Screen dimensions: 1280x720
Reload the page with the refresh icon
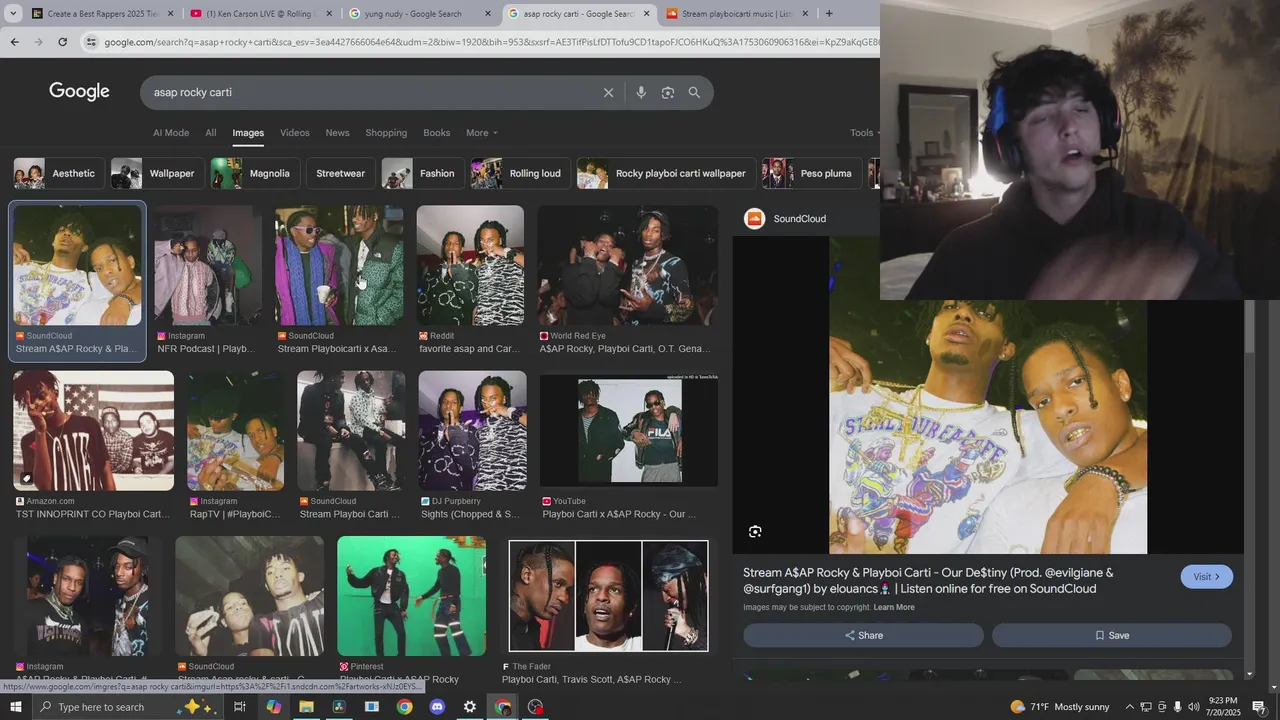coord(62,42)
